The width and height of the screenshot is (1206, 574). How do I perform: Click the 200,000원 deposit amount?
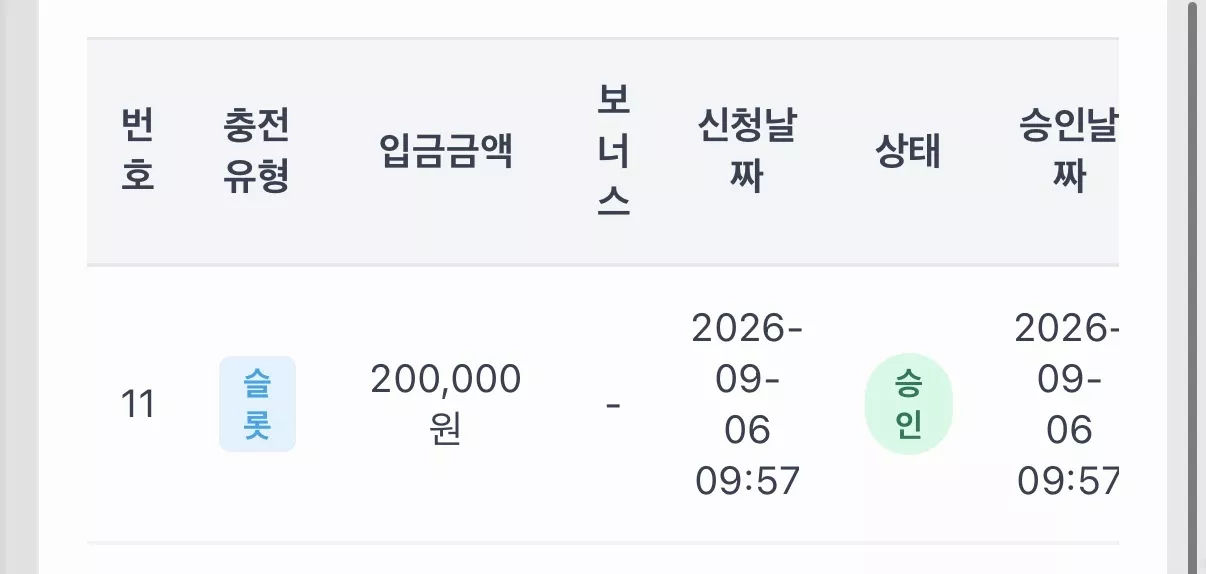tap(446, 405)
